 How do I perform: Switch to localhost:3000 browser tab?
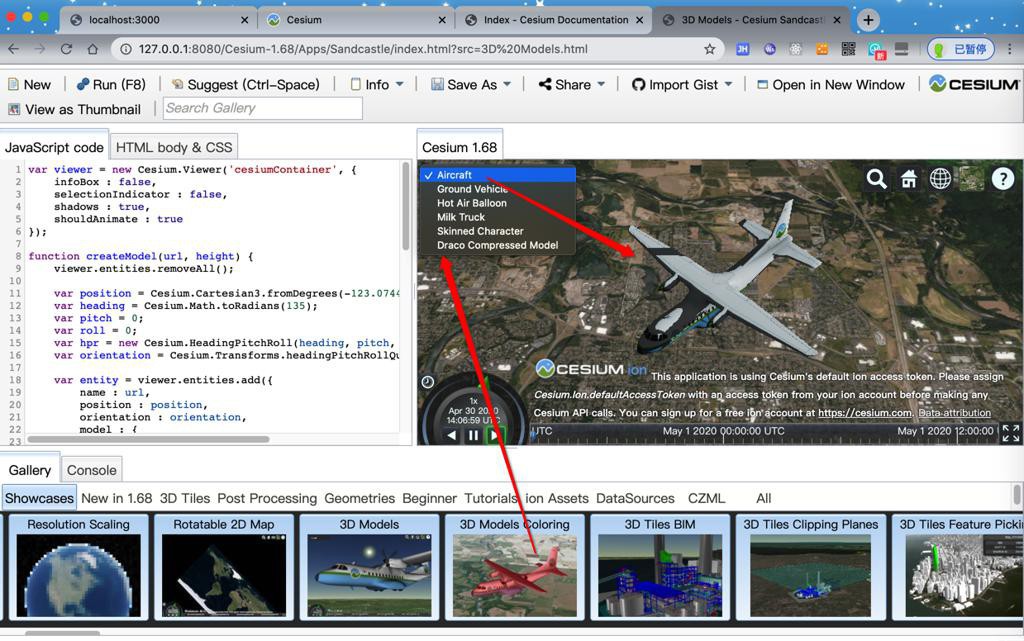click(x=159, y=20)
